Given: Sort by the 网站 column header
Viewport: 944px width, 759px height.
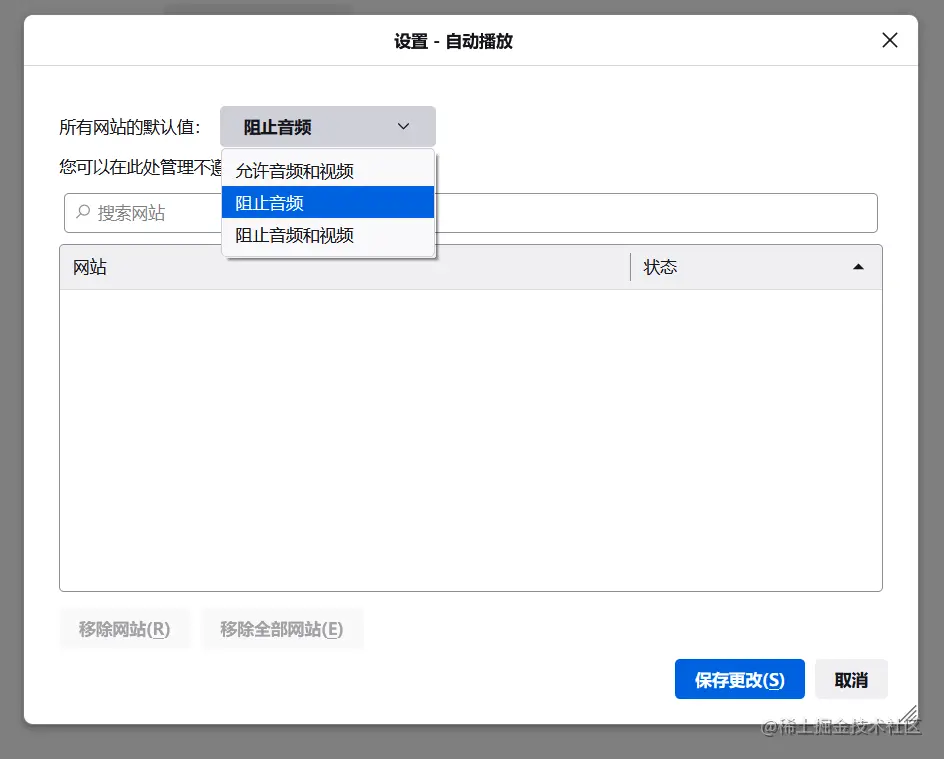Looking at the screenshot, I should (345, 267).
